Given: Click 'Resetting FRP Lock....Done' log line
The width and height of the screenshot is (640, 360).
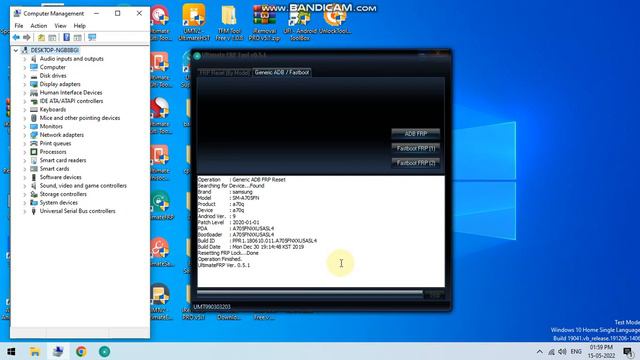Looking at the screenshot, I should (228, 253).
